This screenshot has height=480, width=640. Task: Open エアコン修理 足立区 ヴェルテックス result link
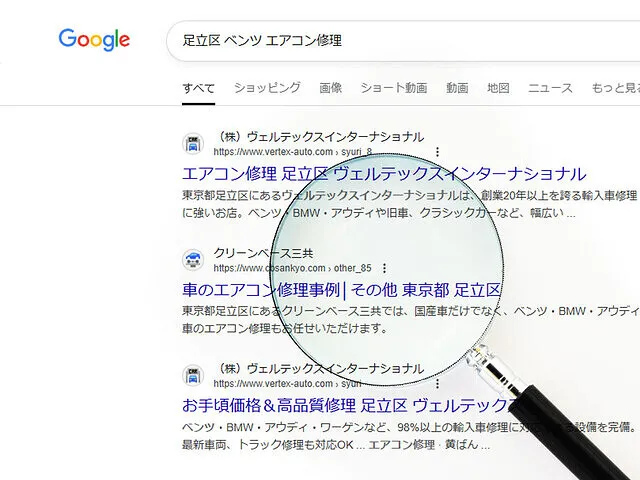pyautogui.click(x=384, y=174)
